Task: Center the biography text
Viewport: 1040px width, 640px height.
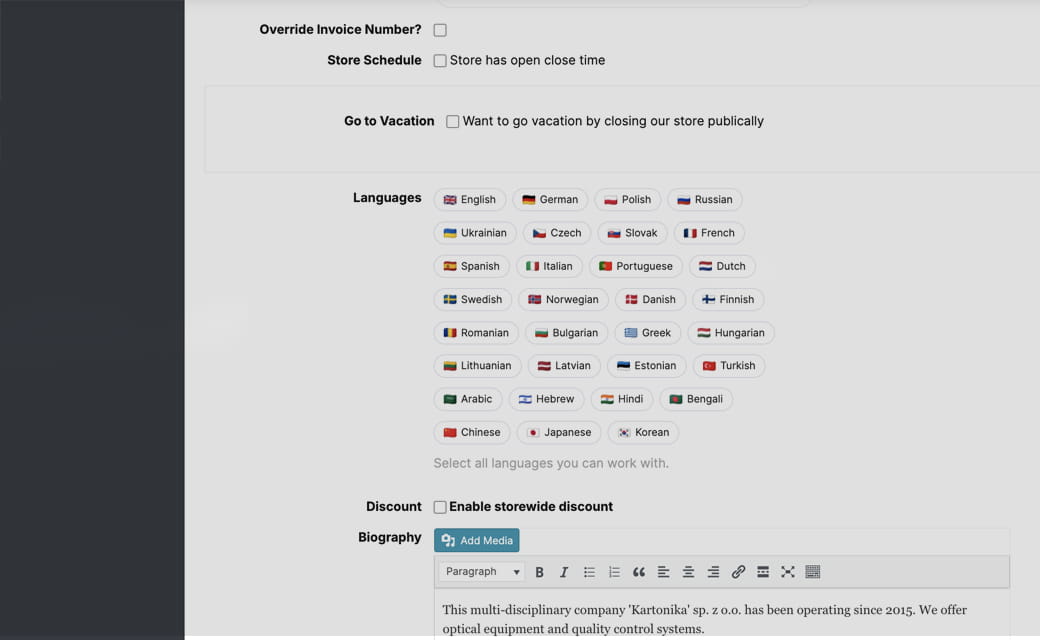Action: [x=688, y=571]
